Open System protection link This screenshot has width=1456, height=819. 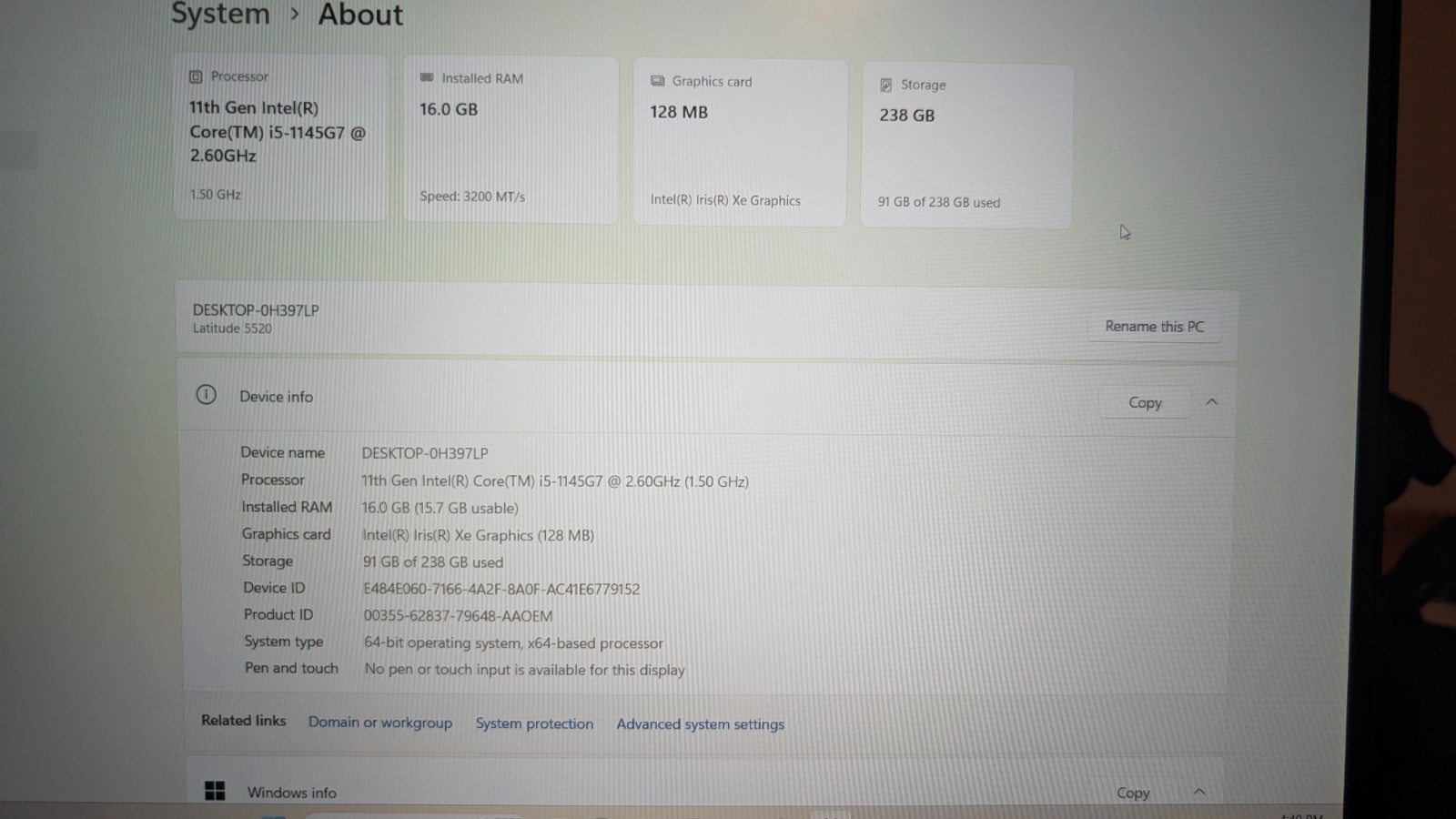coord(534,723)
